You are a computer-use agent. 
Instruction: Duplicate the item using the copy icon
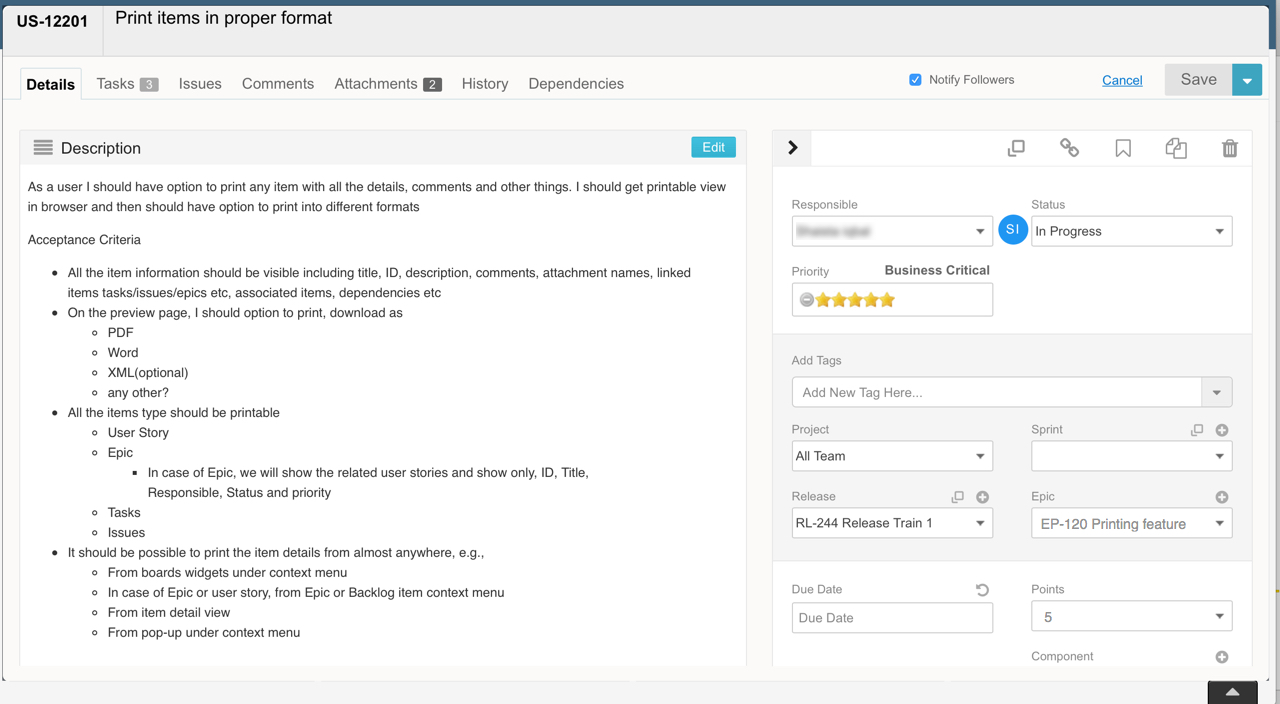coord(1176,147)
